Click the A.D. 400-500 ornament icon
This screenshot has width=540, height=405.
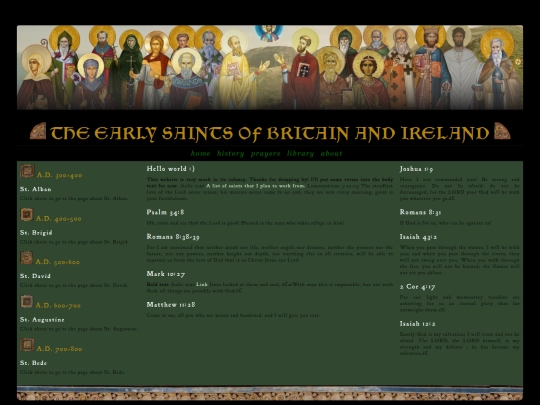(x=27, y=215)
